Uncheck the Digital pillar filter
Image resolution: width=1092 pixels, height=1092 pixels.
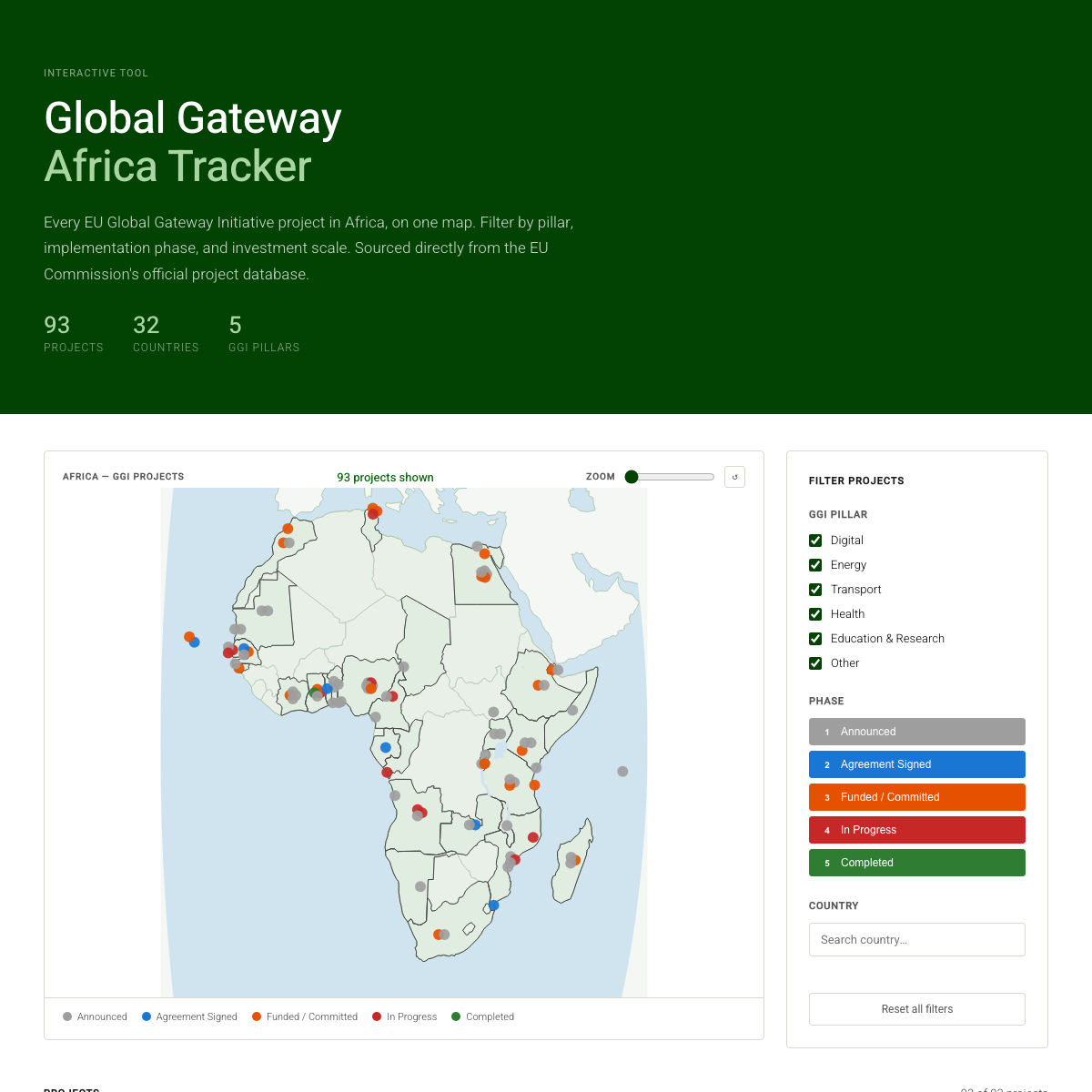[814, 540]
